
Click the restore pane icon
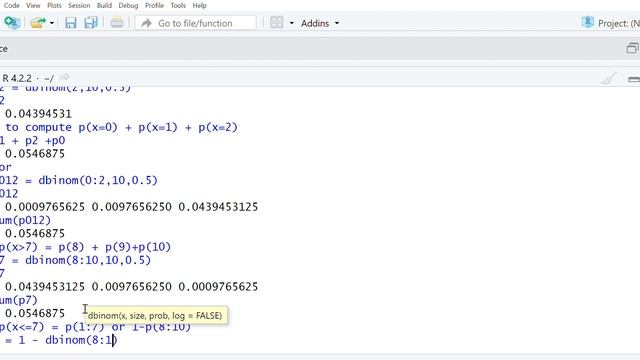click(x=632, y=48)
